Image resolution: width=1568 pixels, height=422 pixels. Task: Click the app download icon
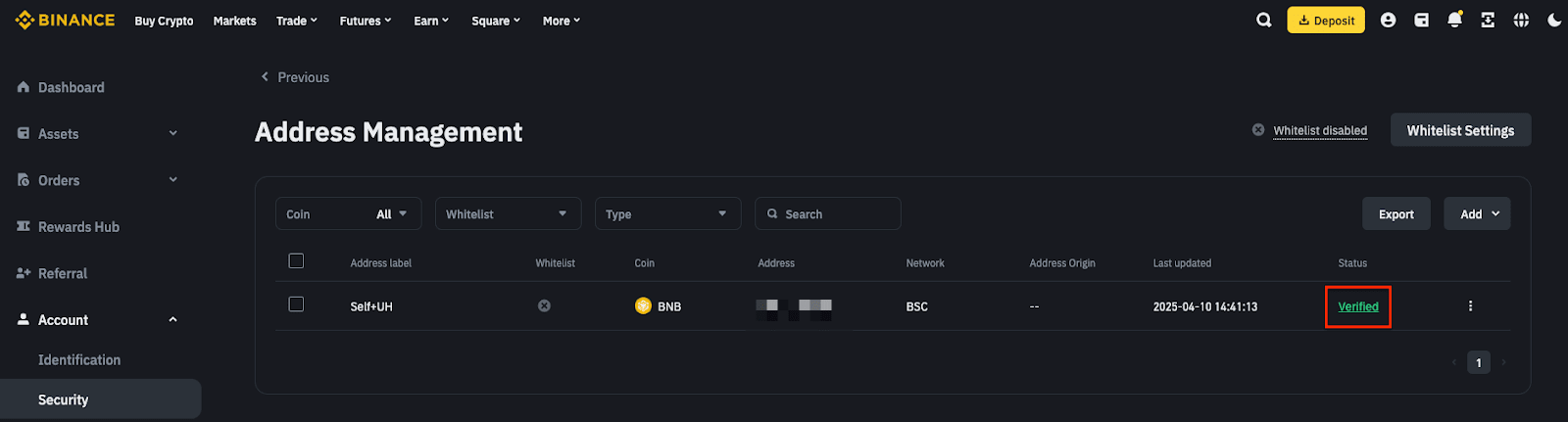point(1488,20)
